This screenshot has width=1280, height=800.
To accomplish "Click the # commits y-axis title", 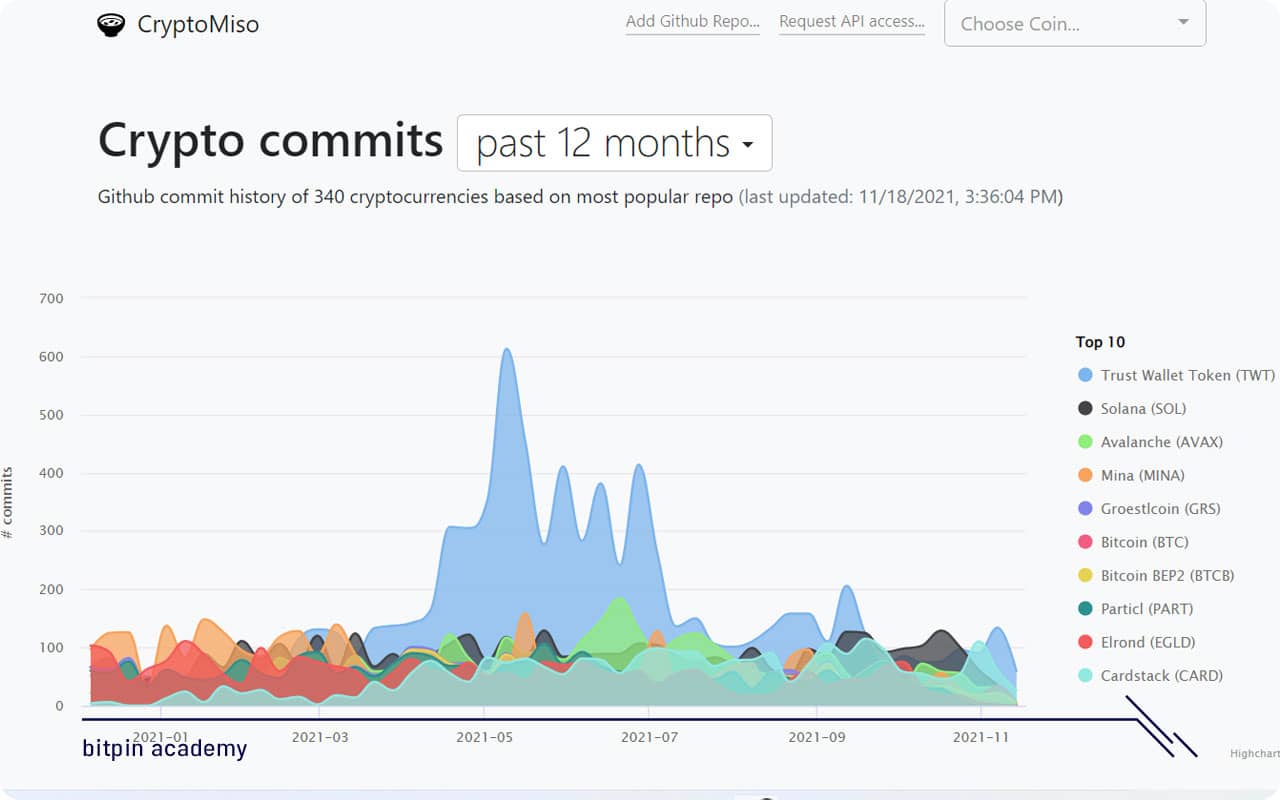I will (8, 502).
